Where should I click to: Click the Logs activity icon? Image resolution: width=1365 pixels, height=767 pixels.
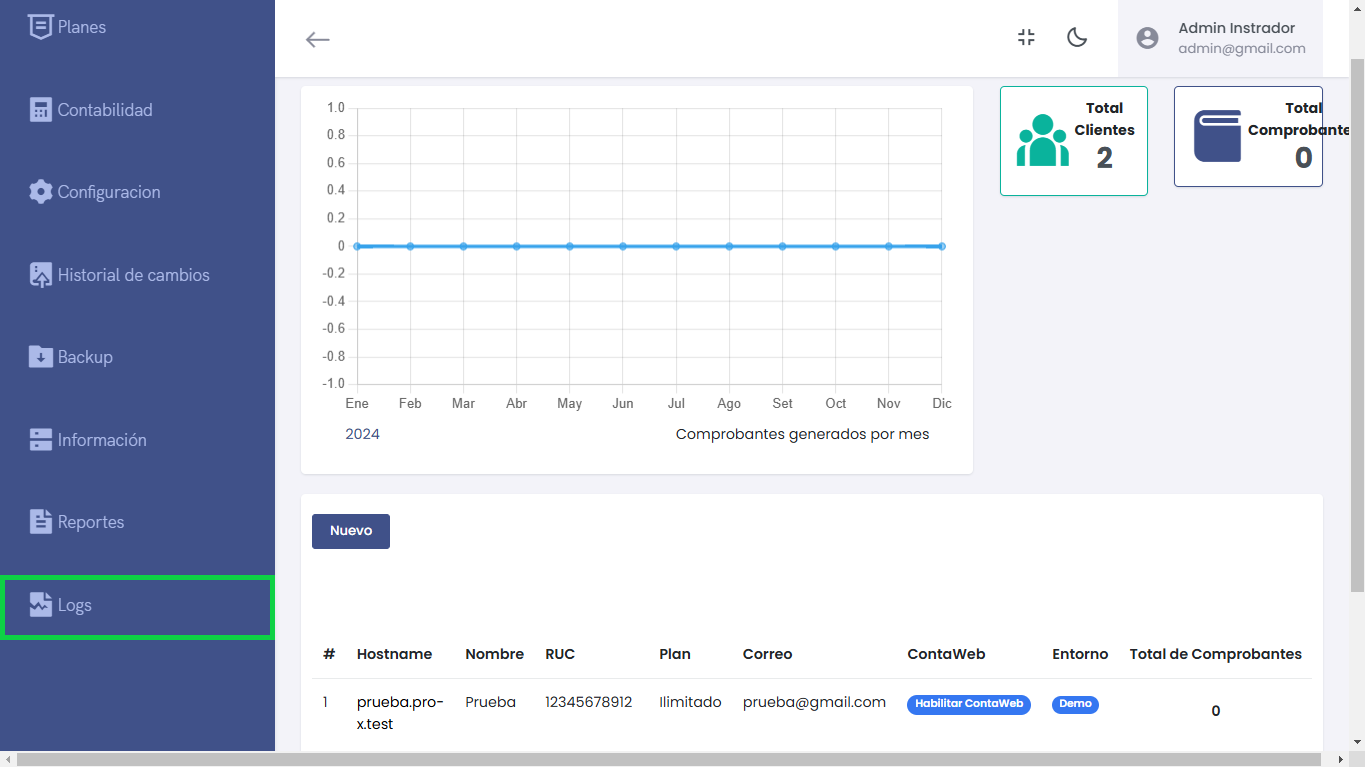tap(40, 605)
